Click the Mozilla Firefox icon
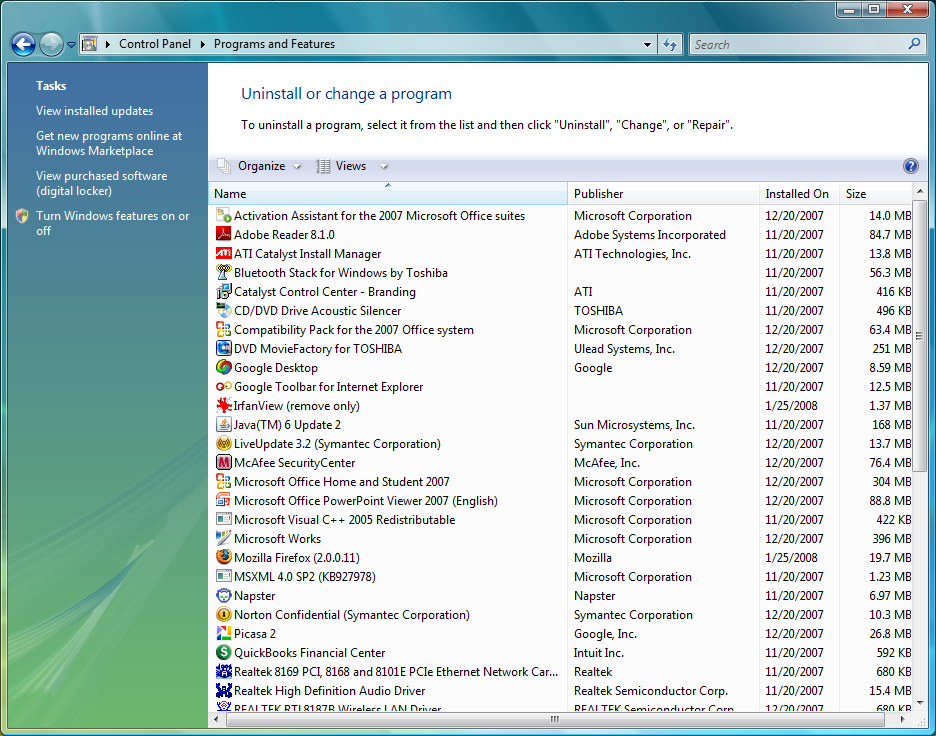The image size is (936, 736). coord(223,558)
